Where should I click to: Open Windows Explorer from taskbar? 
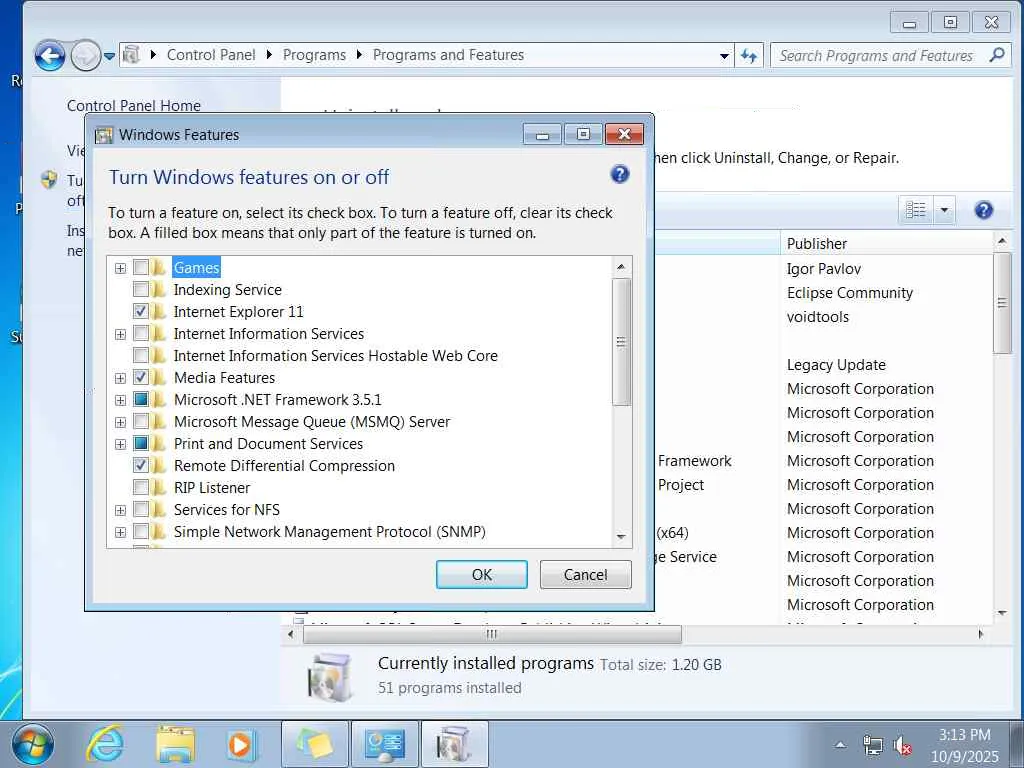point(175,744)
